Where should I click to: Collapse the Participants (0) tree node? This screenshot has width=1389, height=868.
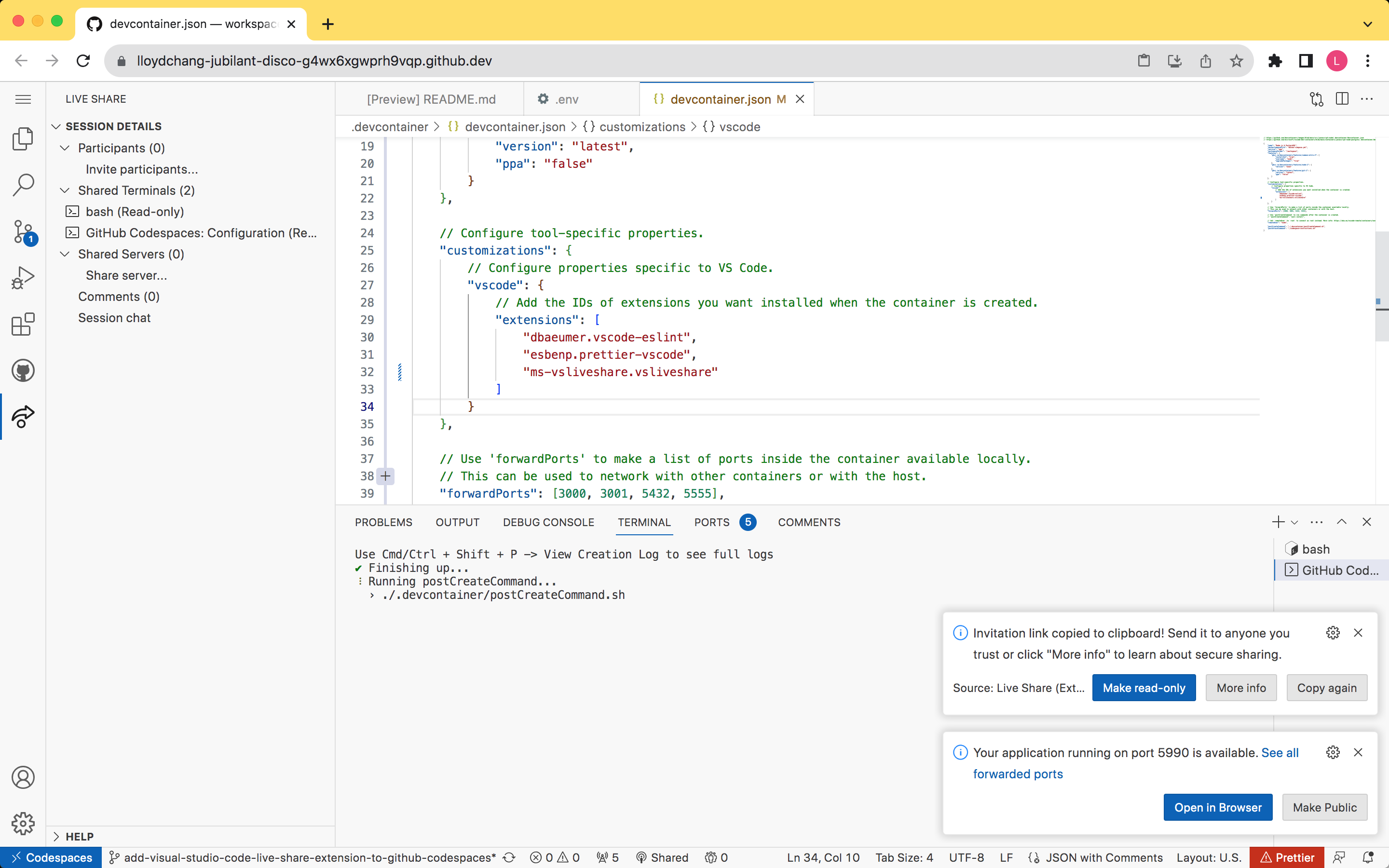65,148
